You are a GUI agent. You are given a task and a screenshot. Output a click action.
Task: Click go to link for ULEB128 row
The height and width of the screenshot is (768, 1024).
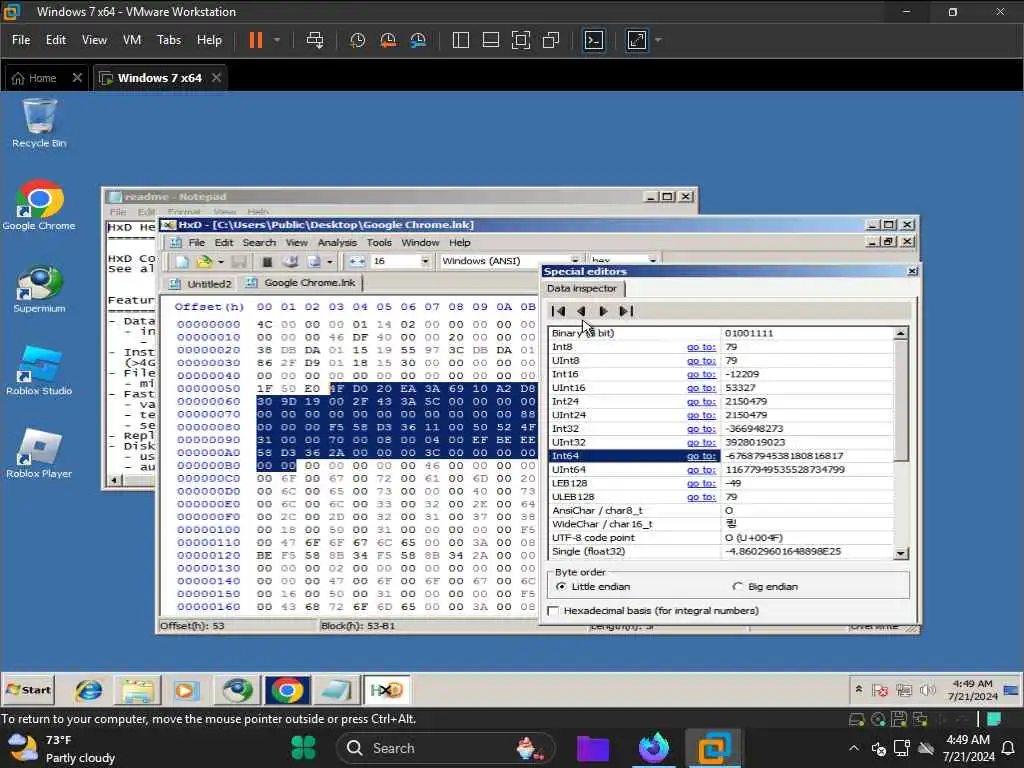click(x=701, y=497)
